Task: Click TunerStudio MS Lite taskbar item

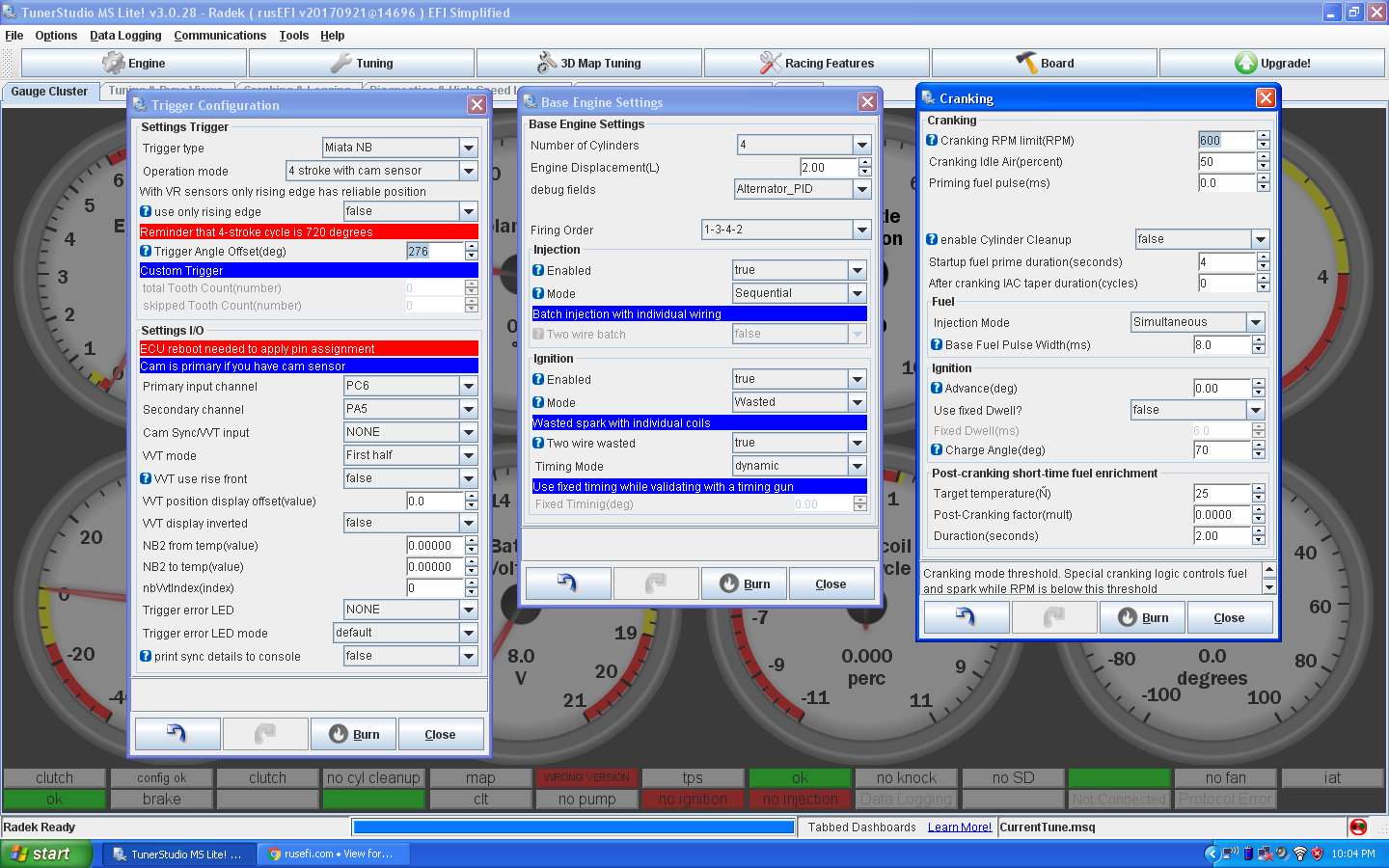Action: pos(179,854)
